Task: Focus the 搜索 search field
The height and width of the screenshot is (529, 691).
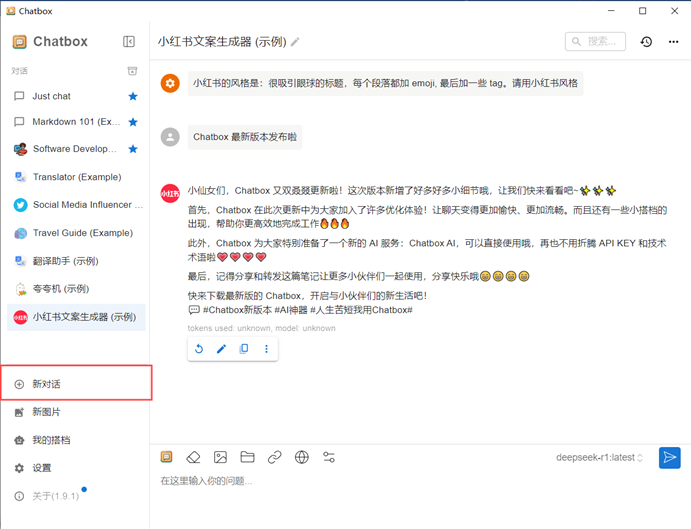Action: point(595,41)
